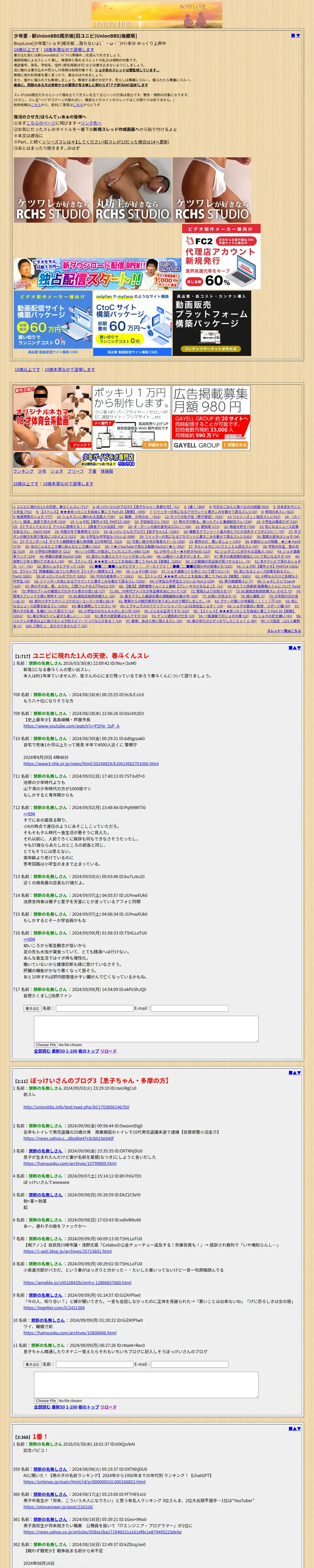Focus the 名前 field in thread 1:717 form
The height and width of the screenshot is (1568, 314).
click(94, 1008)
